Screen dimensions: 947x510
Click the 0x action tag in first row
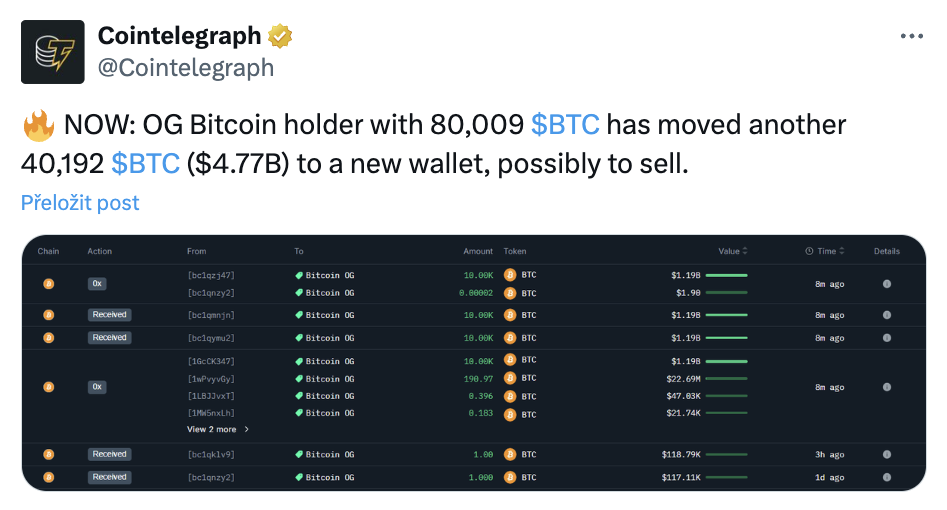click(97, 283)
